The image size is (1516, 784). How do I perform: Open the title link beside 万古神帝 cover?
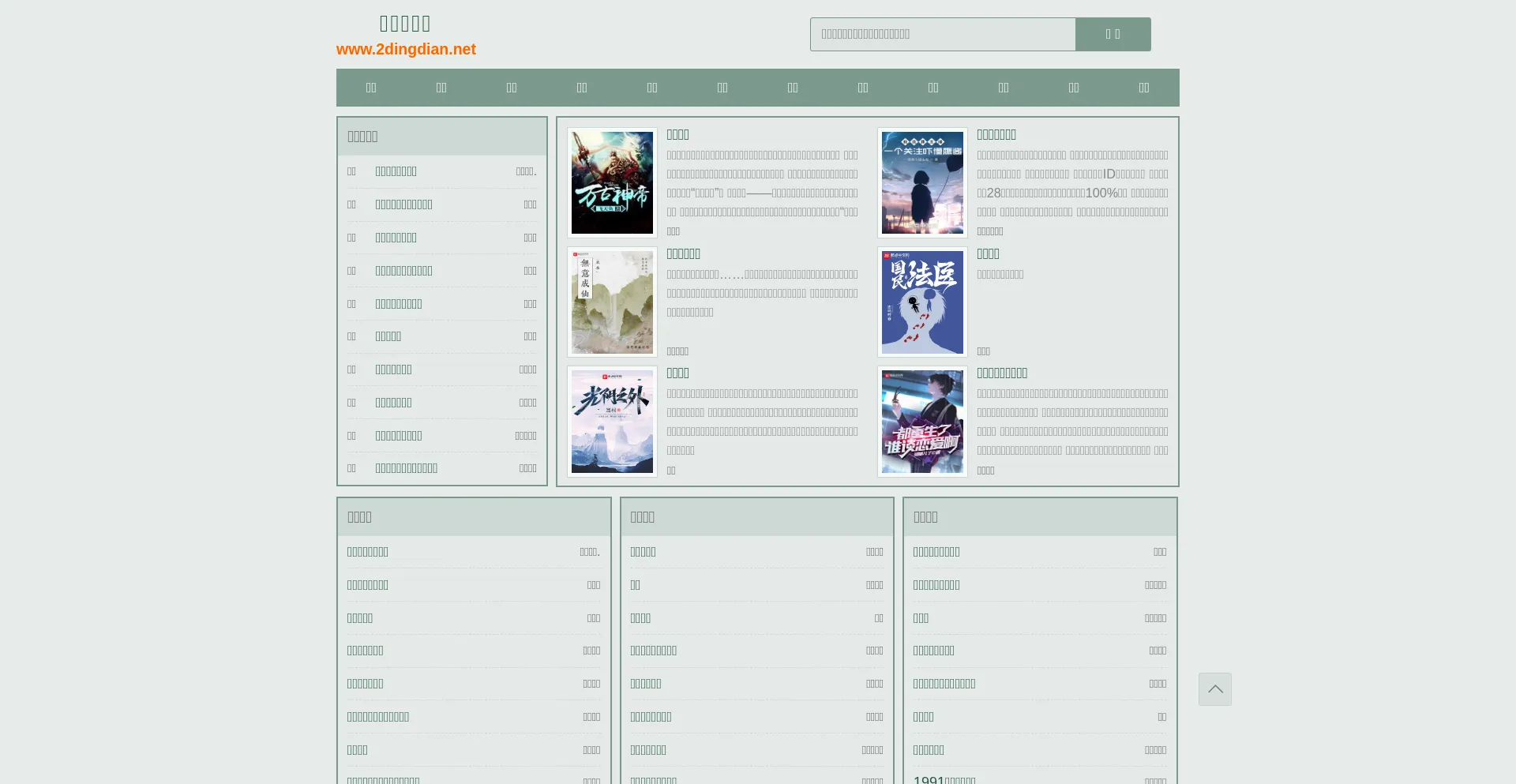(x=677, y=135)
